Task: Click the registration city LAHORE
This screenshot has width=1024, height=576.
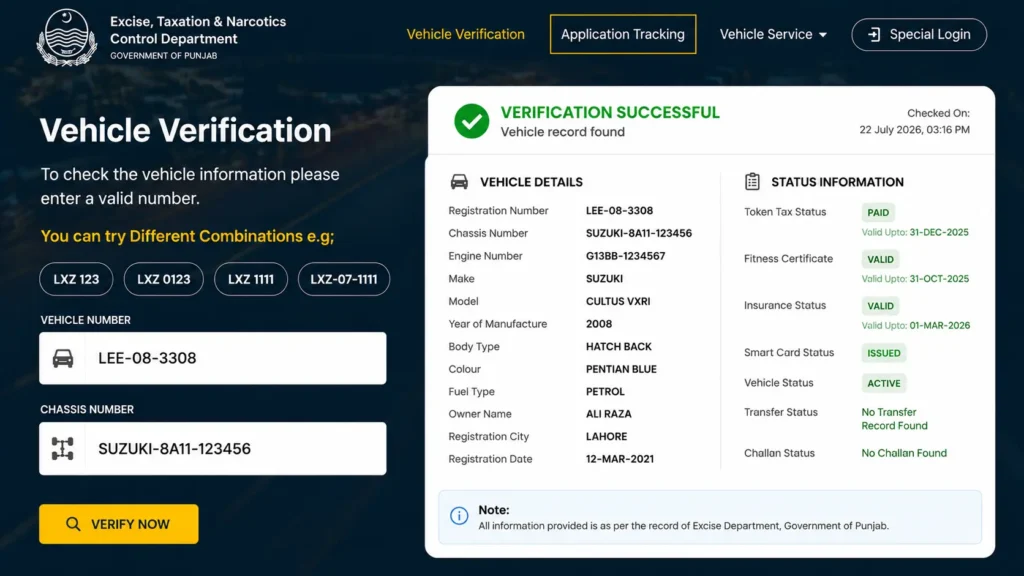Action: tap(606, 436)
